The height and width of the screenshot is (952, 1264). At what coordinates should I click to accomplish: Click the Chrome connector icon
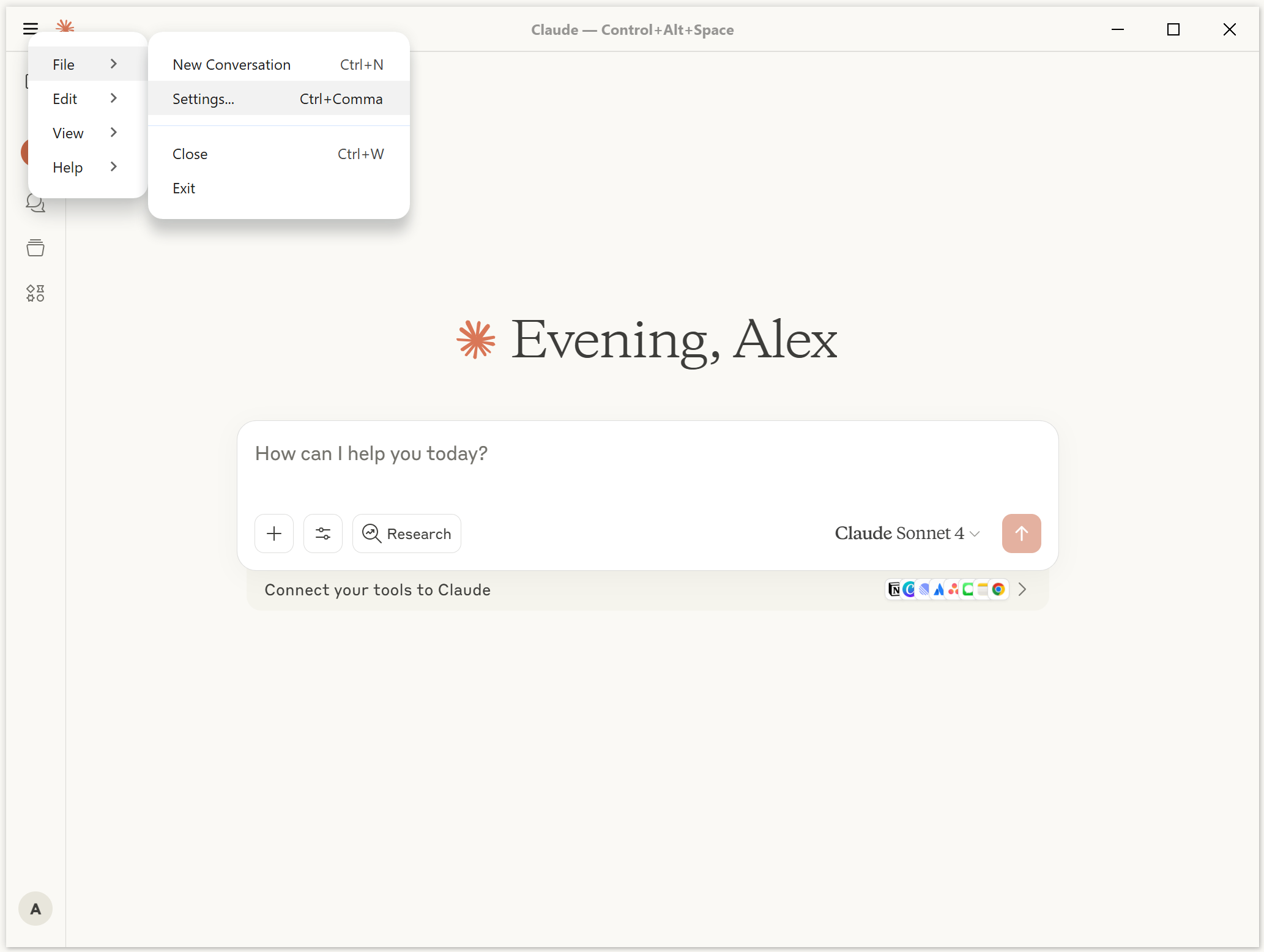click(998, 589)
